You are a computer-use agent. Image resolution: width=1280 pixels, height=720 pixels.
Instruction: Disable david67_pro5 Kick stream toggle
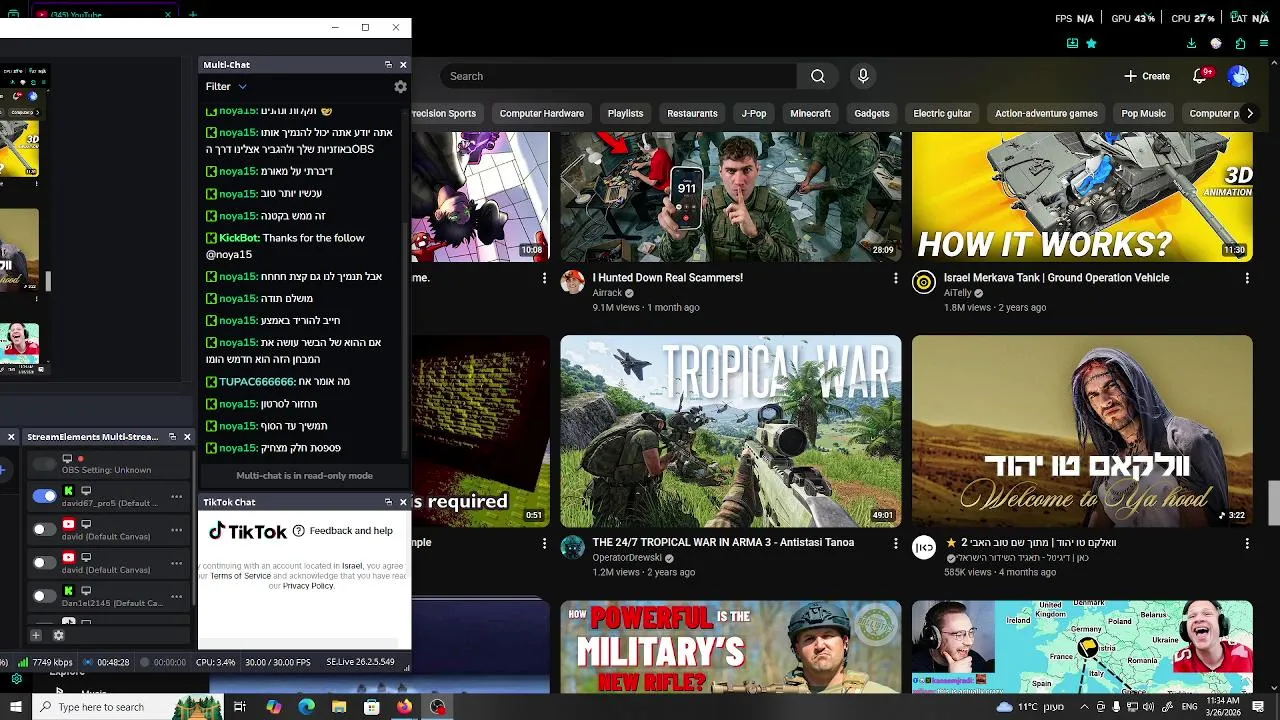pyautogui.click(x=44, y=496)
